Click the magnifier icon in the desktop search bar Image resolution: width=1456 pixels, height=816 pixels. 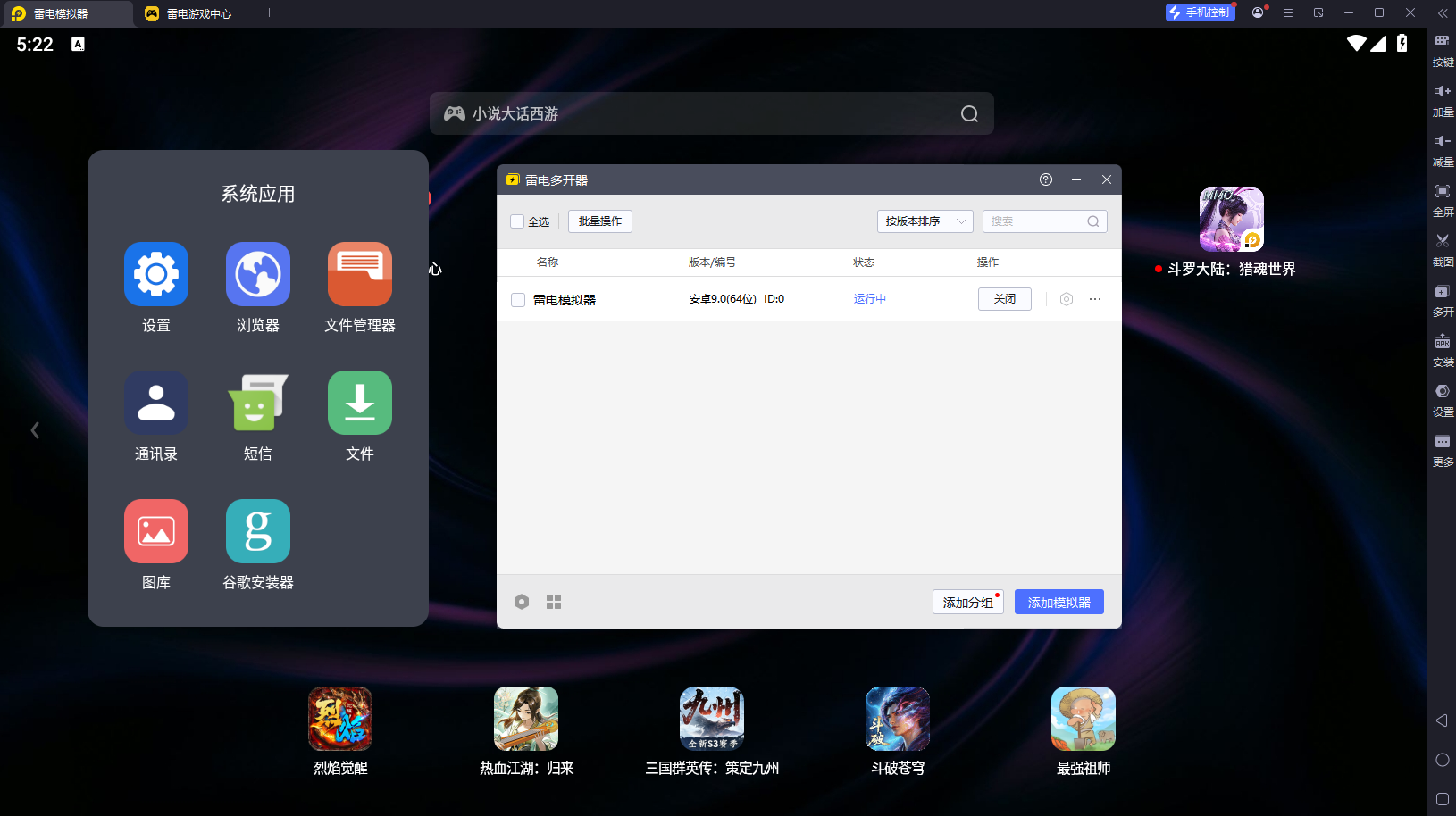click(x=969, y=114)
